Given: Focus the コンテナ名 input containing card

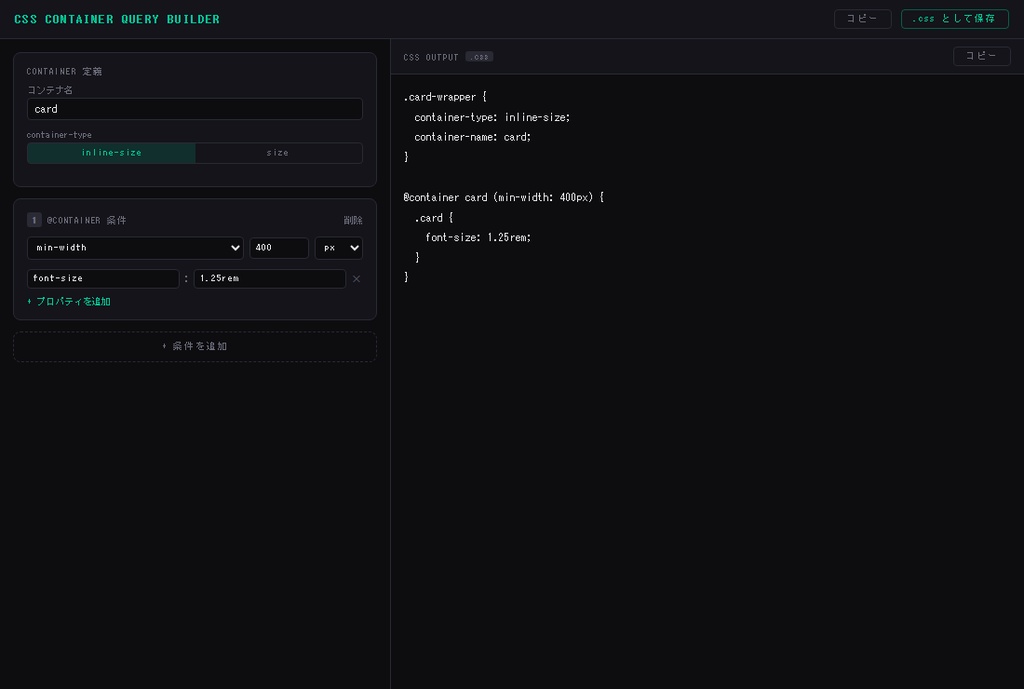Looking at the screenshot, I should pyautogui.click(x=195, y=109).
